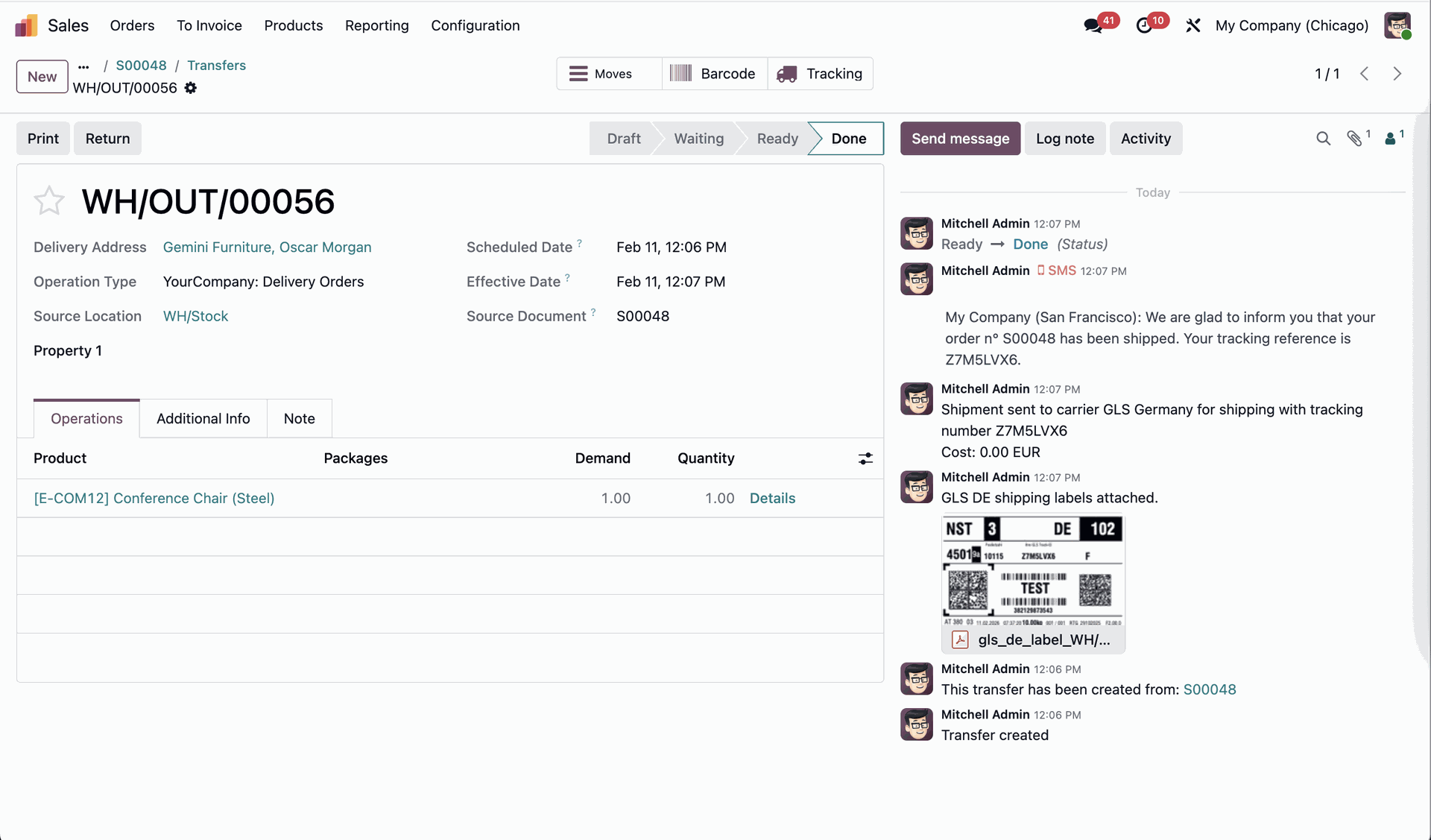Viewport: 1431px width, 840px height.
Task: Toggle the favorite star for WH/OUT/00056
Action: click(49, 201)
